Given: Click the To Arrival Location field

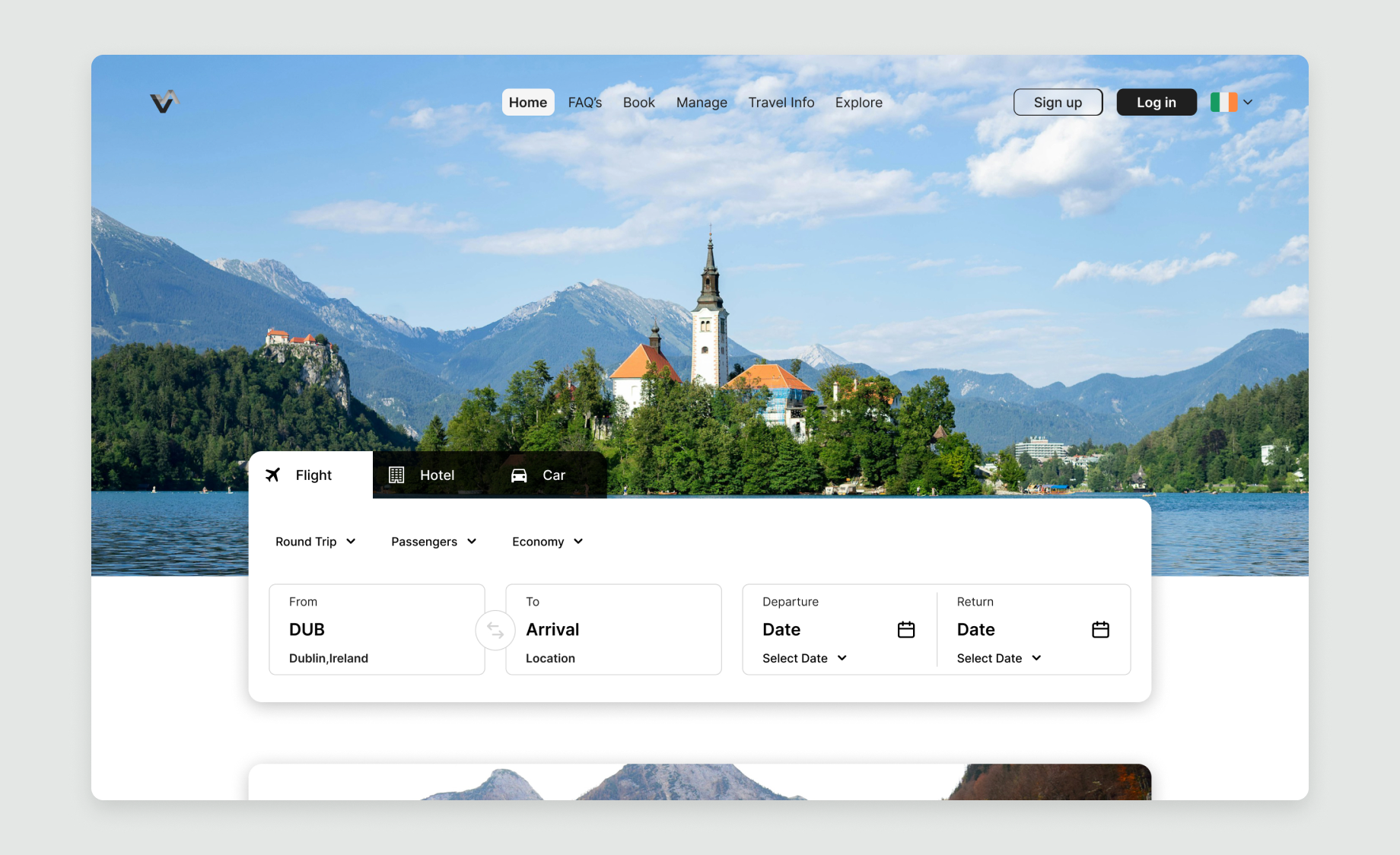Looking at the screenshot, I should pos(613,629).
